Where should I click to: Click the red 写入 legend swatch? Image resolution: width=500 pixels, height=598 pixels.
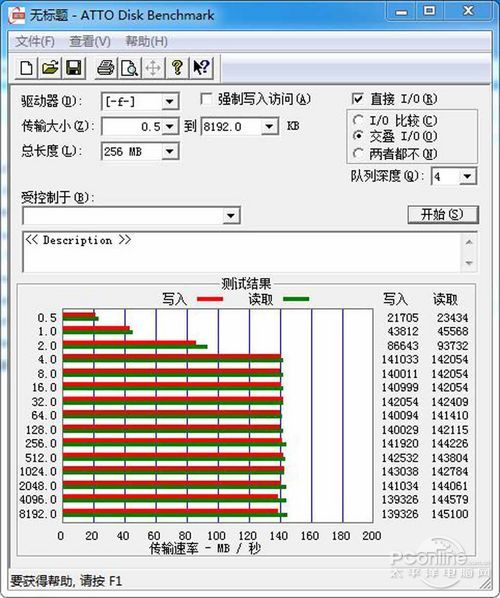point(210,299)
